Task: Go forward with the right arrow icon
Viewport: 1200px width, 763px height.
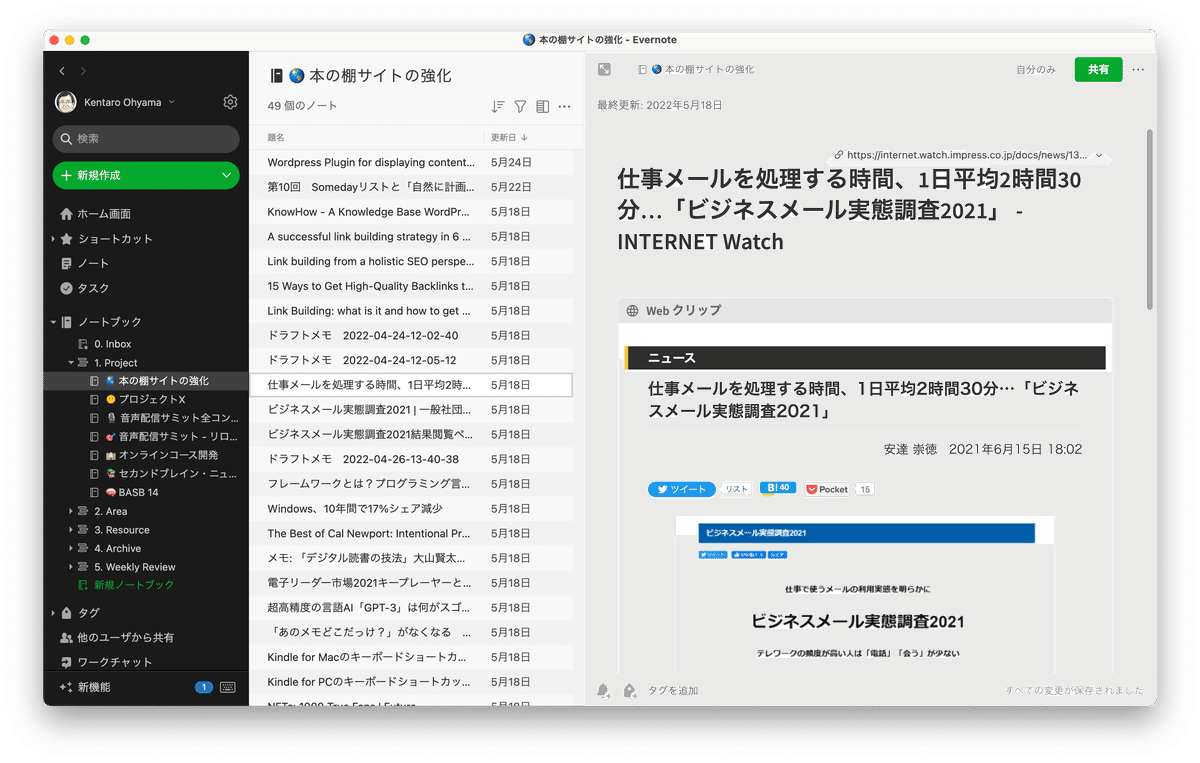Action: [x=83, y=71]
